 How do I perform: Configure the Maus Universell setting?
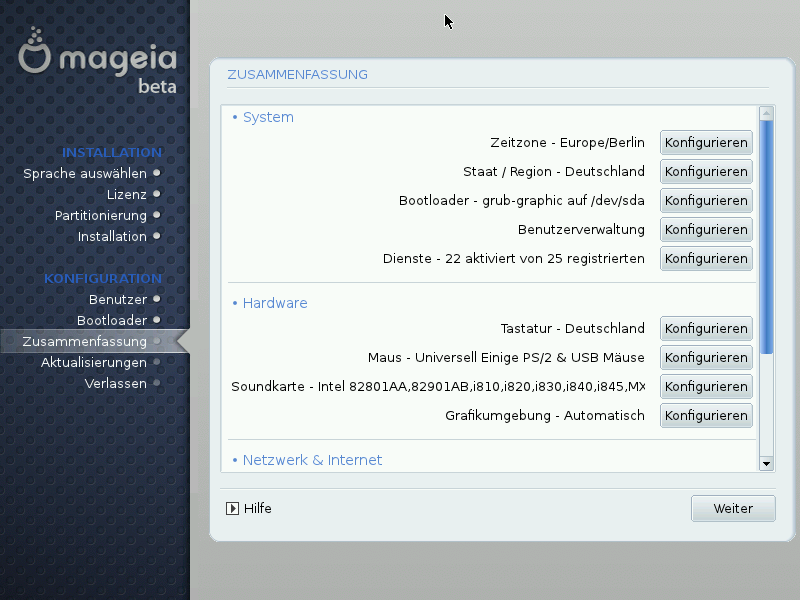[706, 358]
